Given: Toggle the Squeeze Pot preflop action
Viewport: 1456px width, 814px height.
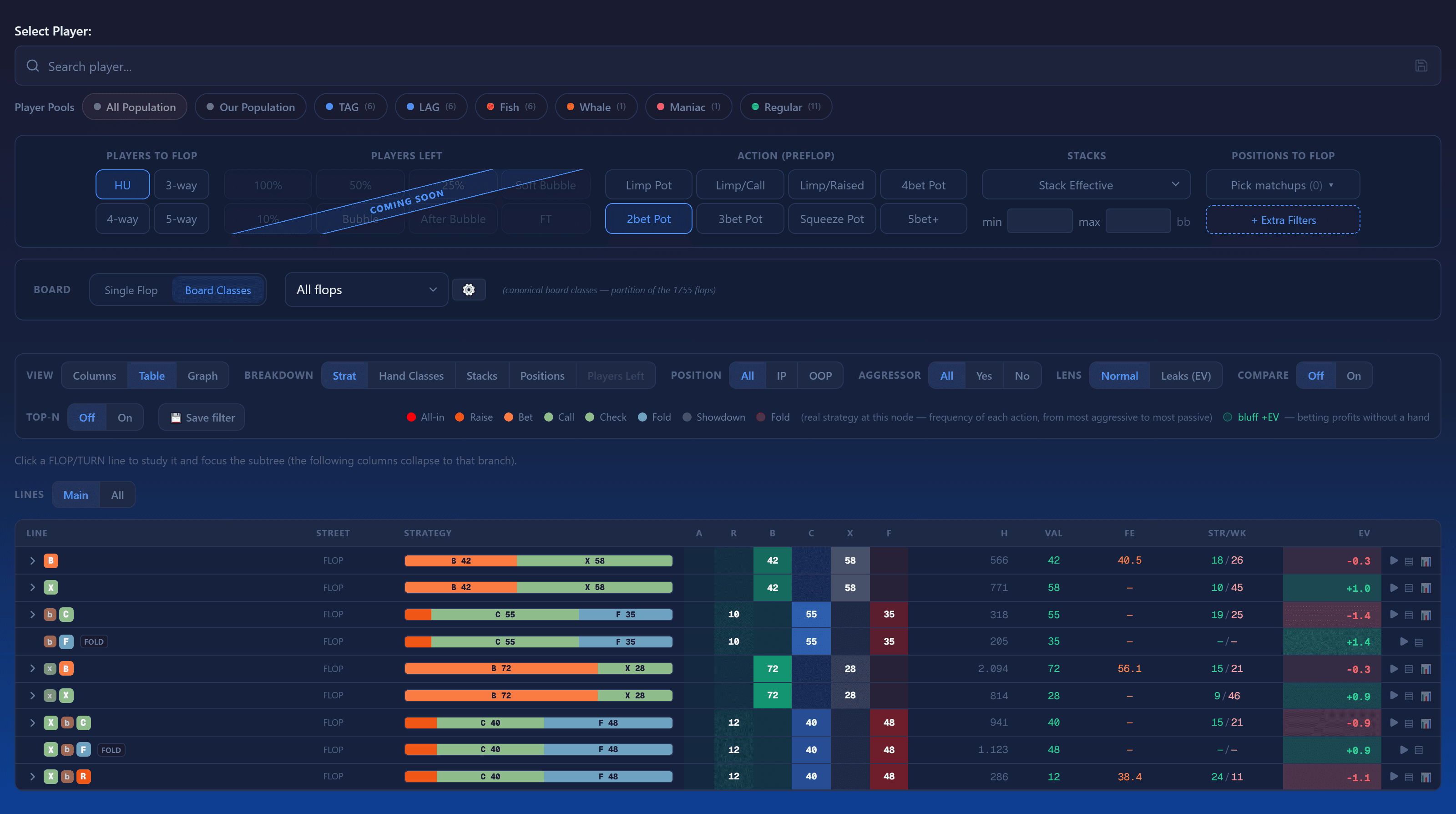Looking at the screenshot, I should pos(831,219).
